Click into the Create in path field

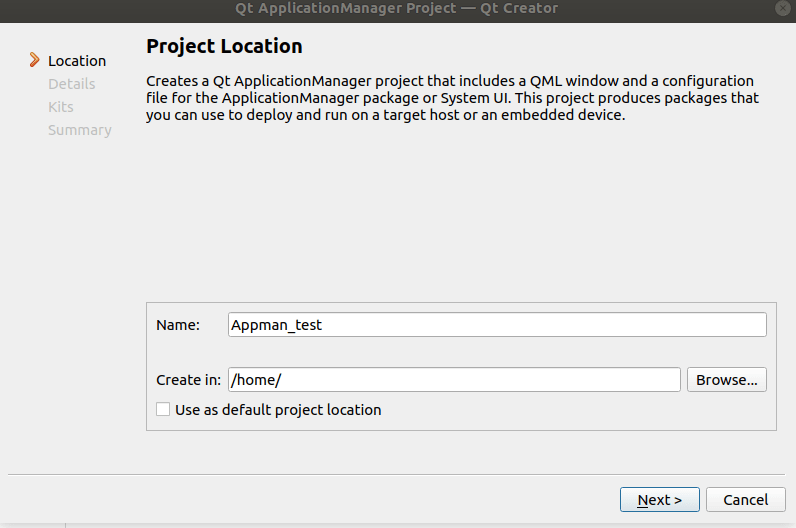point(454,380)
